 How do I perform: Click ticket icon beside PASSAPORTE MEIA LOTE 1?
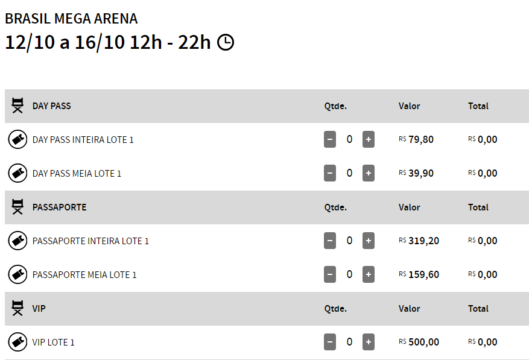tap(18, 274)
